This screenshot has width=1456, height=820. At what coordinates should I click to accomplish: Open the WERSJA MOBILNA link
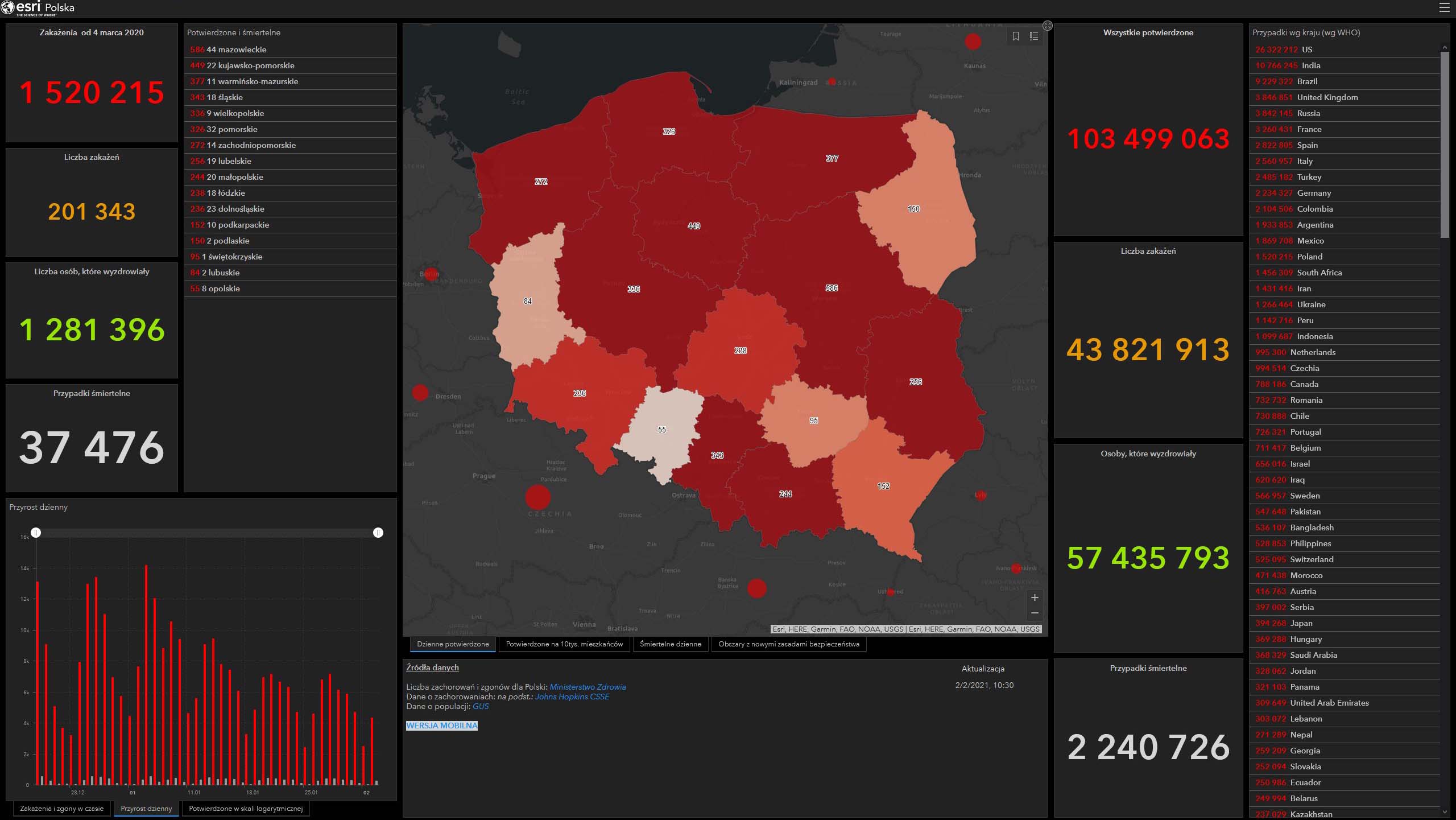click(442, 726)
